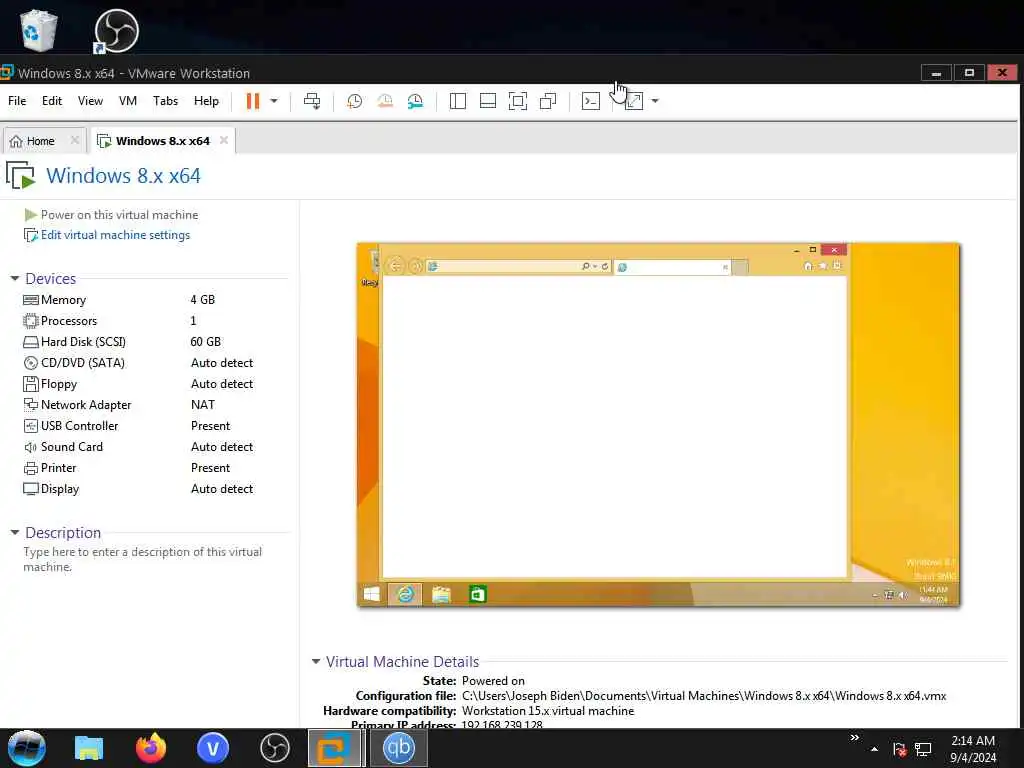Viewport: 1024px width, 768px height.
Task: Open the Recycle Bin desktop icon
Action: click(x=38, y=30)
